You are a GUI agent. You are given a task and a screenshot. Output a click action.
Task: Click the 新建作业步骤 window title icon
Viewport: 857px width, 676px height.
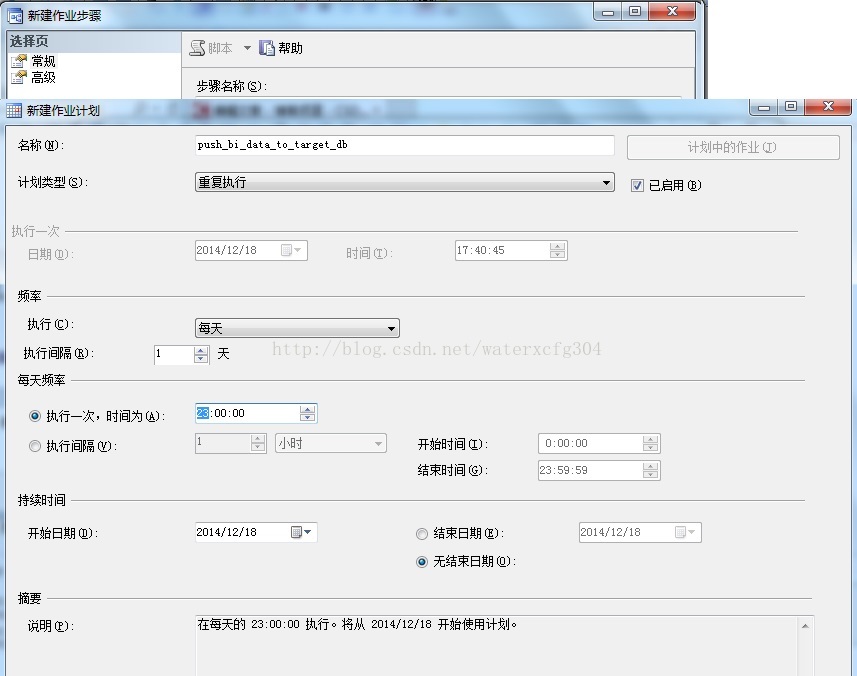click(15, 16)
